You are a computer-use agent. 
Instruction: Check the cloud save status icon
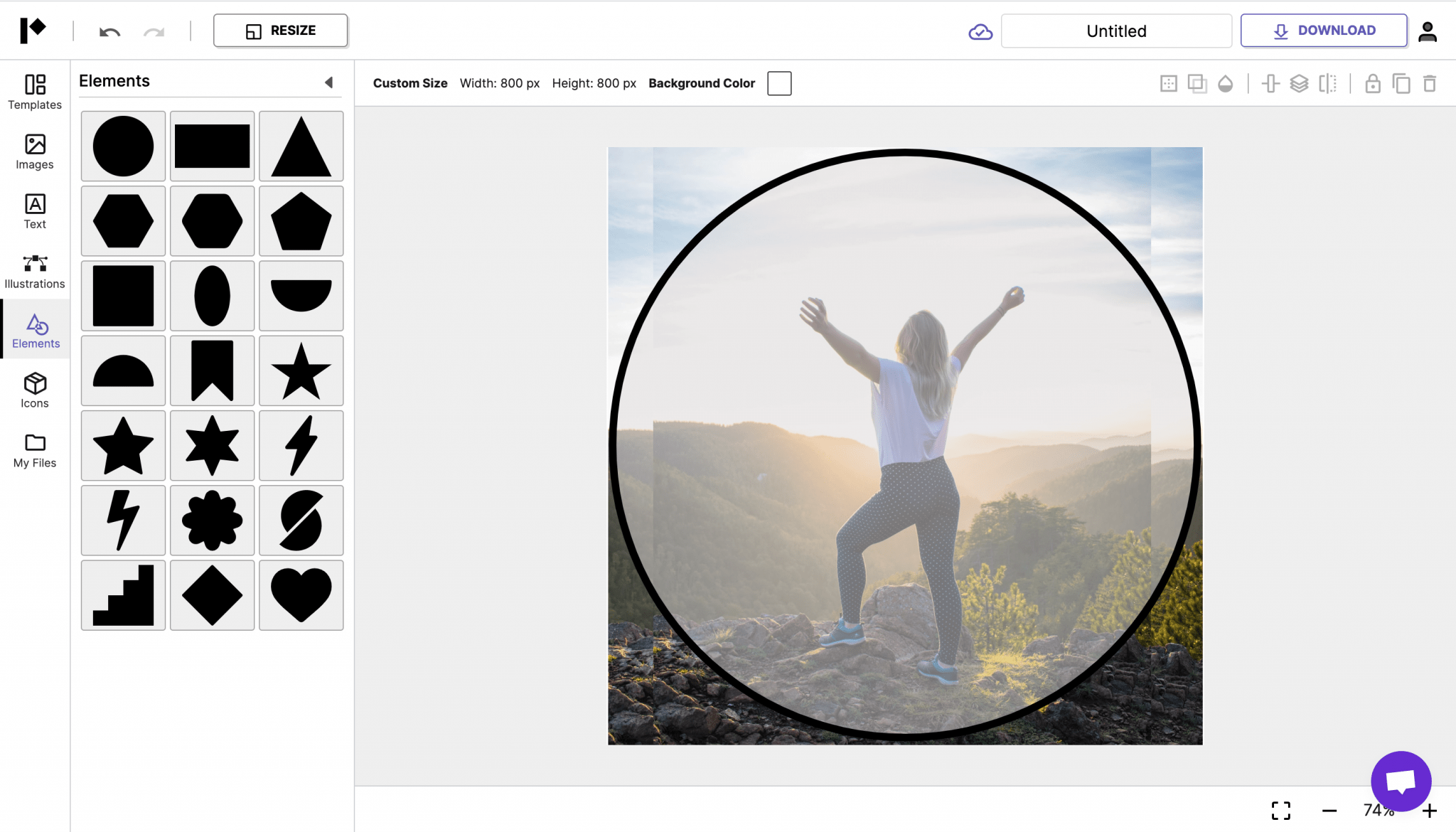click(980, 31)
